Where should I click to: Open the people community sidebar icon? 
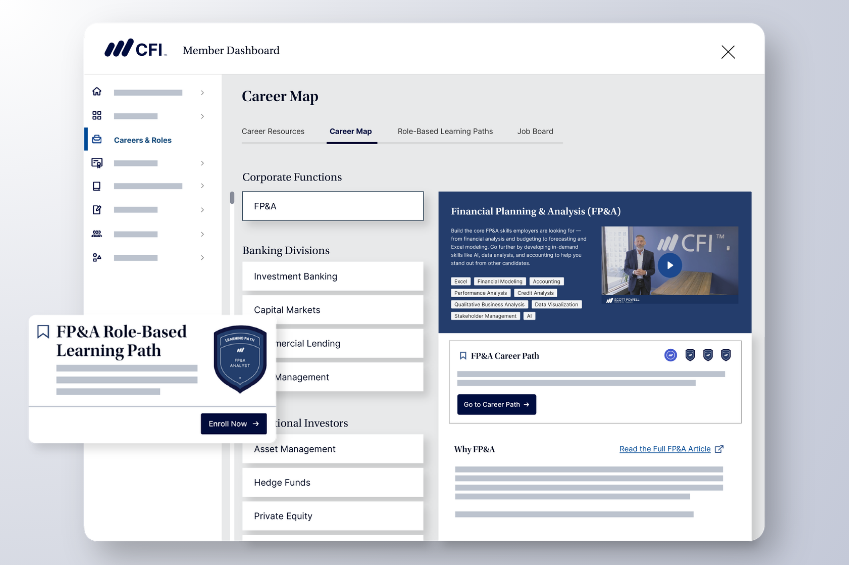(97, 234)
